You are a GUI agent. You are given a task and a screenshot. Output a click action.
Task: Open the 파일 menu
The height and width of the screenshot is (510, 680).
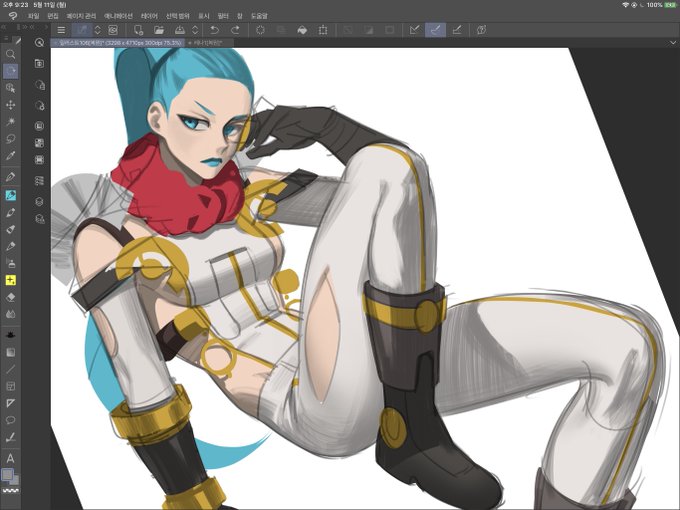click(x=33, y=16)
